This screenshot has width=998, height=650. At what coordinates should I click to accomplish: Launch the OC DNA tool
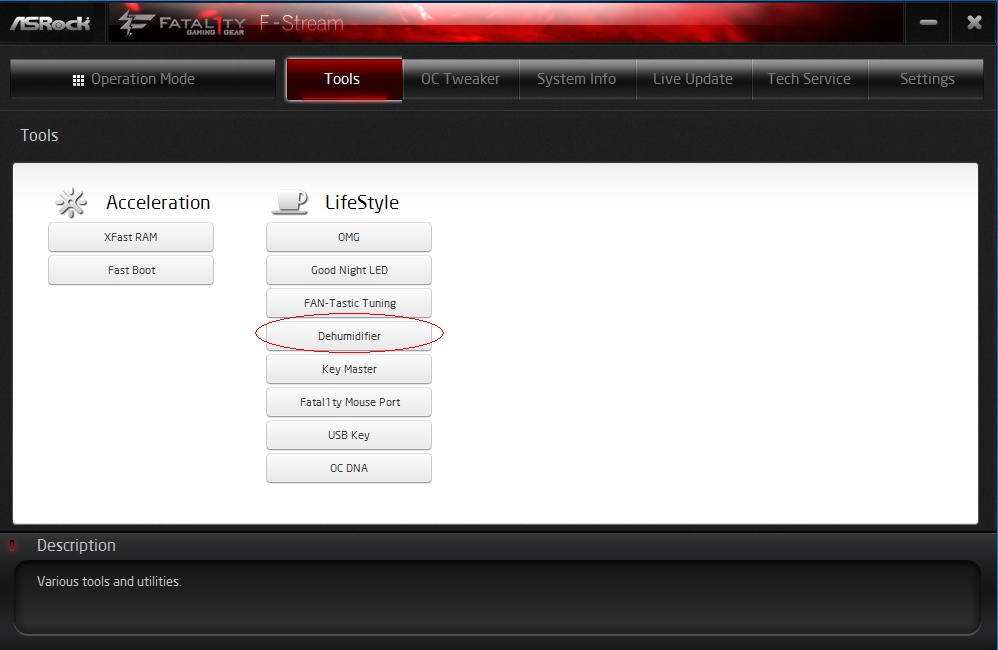tap(349, 468)
